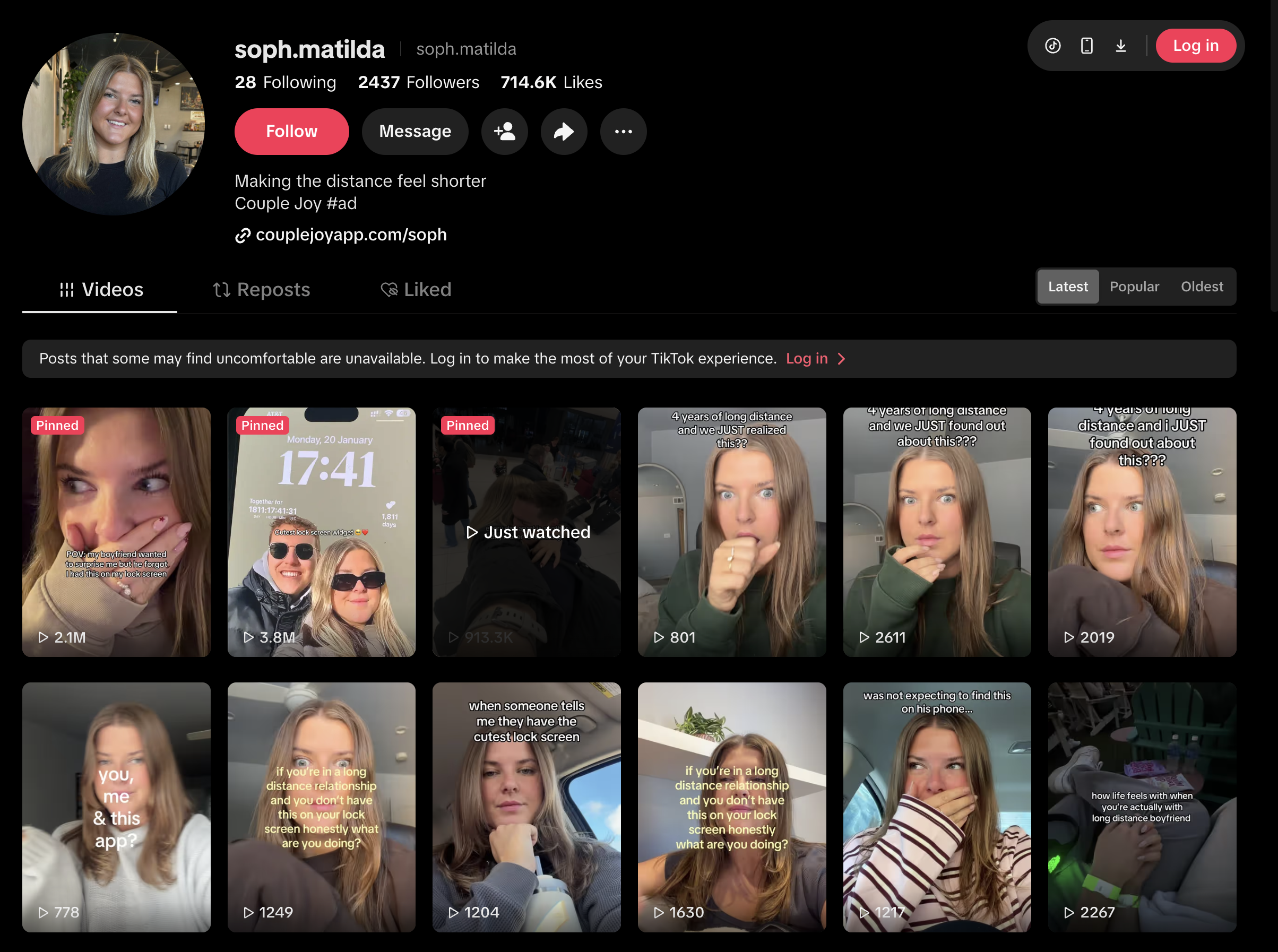Open the three-dots more options button
This screenshot has height=952, width=1278.
624,132
